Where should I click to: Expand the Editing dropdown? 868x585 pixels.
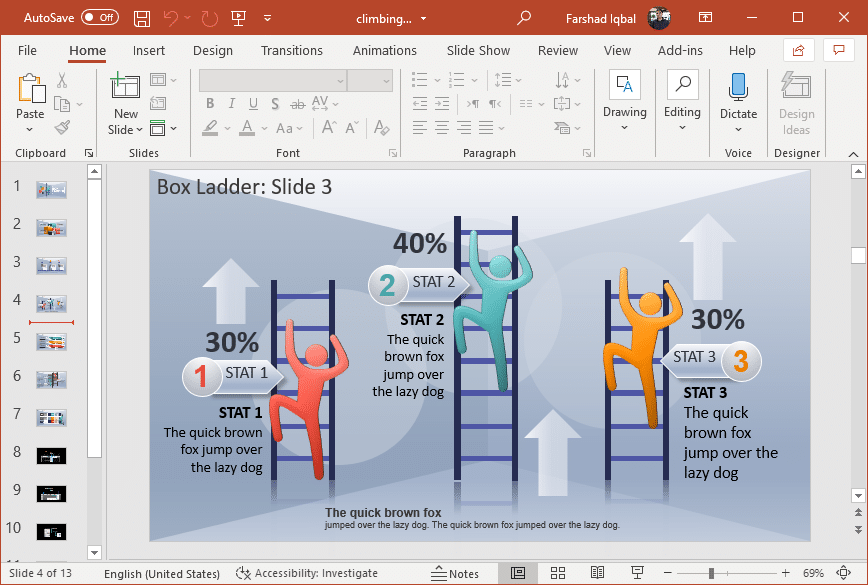682,127
